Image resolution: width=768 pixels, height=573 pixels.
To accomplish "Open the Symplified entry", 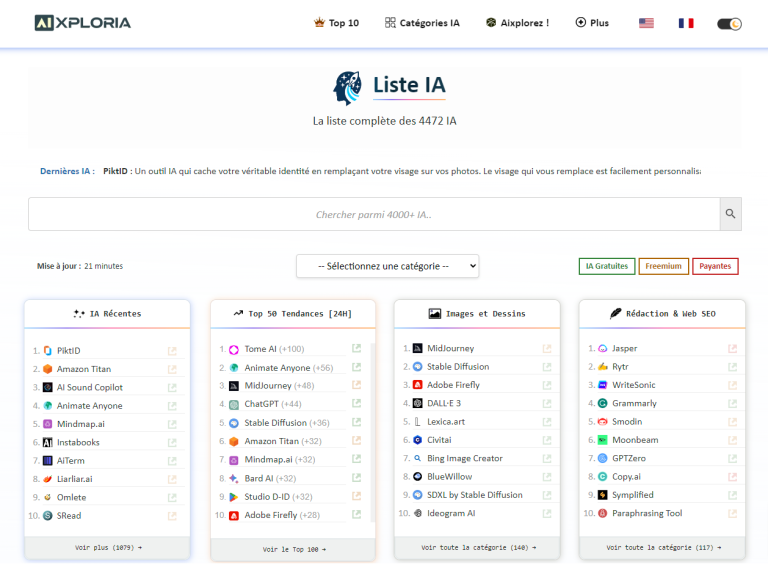I will [x=633, y=495].
